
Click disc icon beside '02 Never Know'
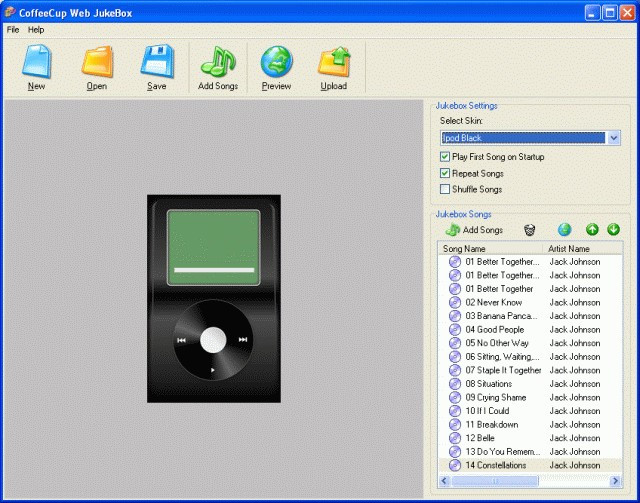point(455,303)
